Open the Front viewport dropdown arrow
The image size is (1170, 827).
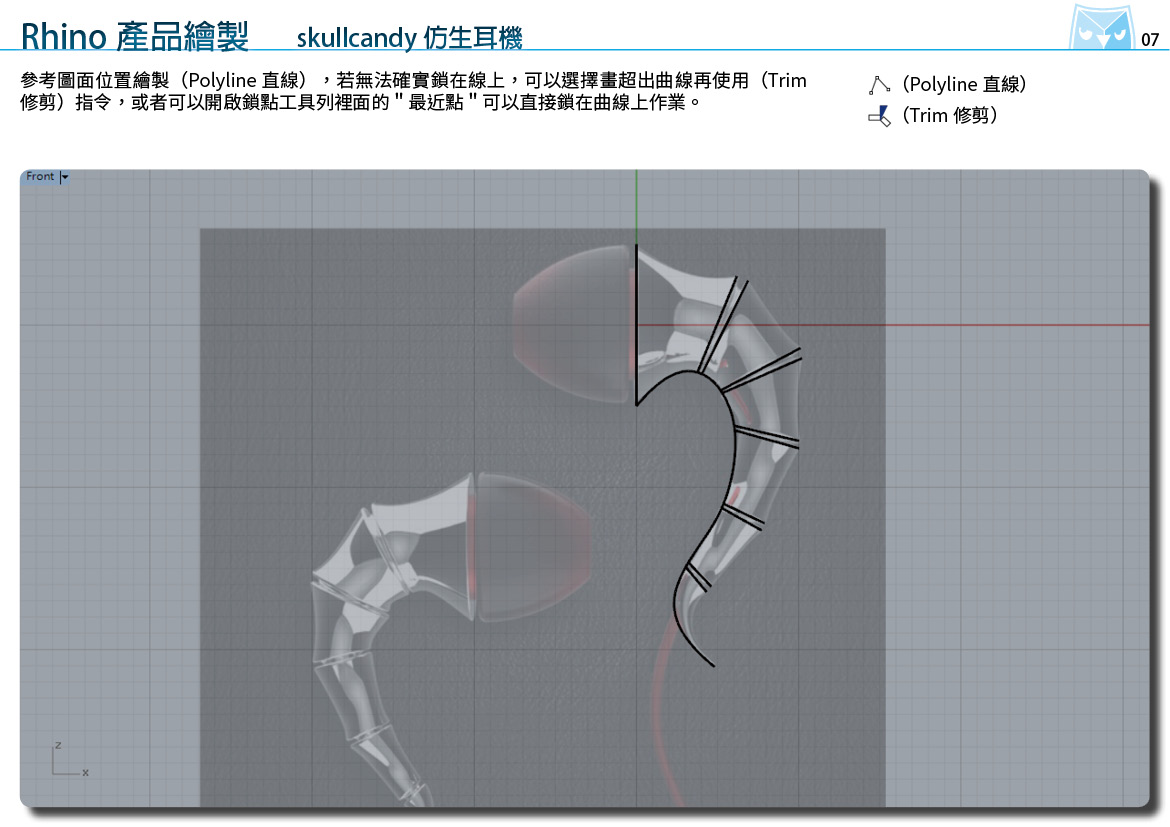[x=64, y=177]
